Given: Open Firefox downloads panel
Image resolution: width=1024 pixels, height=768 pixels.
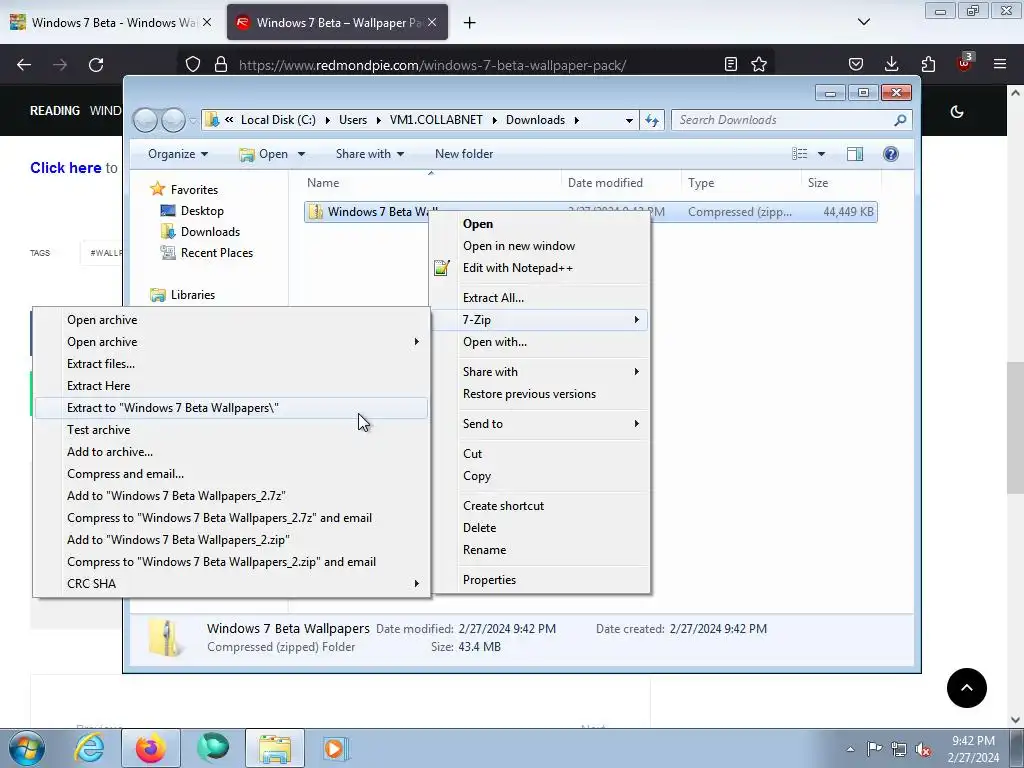Looking at the screenshot, I should tap(891, 64).
